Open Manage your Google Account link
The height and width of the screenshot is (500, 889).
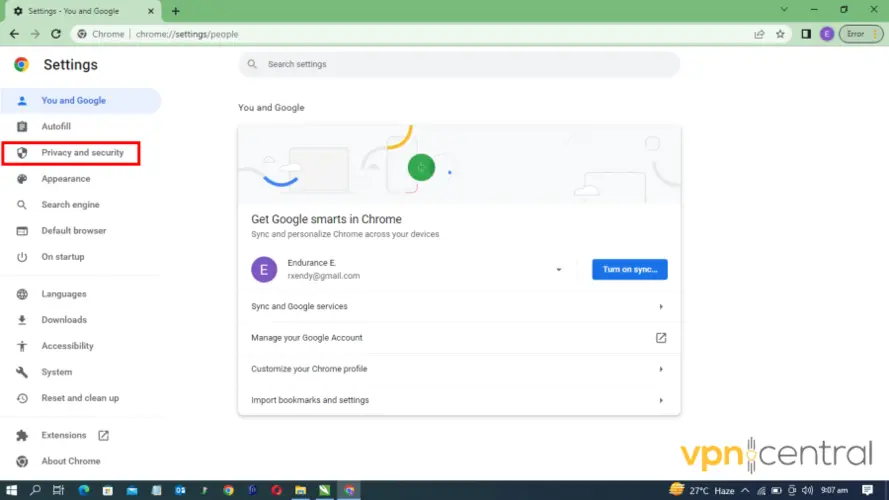click(459, 338)
